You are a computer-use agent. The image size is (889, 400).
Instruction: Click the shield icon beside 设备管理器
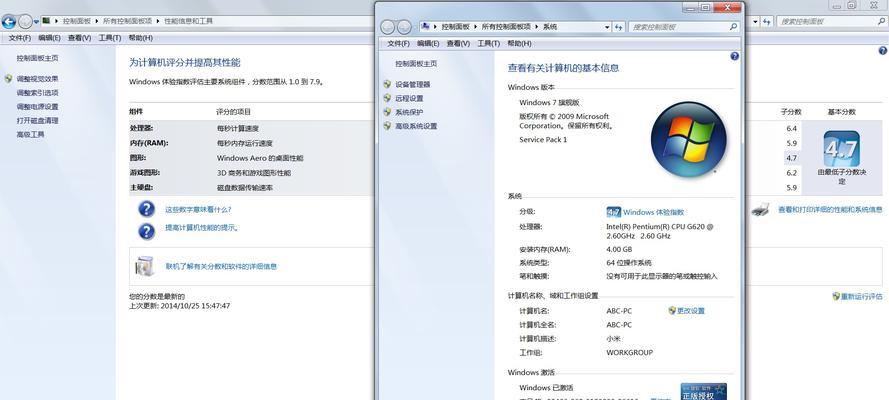click(387, 84)
